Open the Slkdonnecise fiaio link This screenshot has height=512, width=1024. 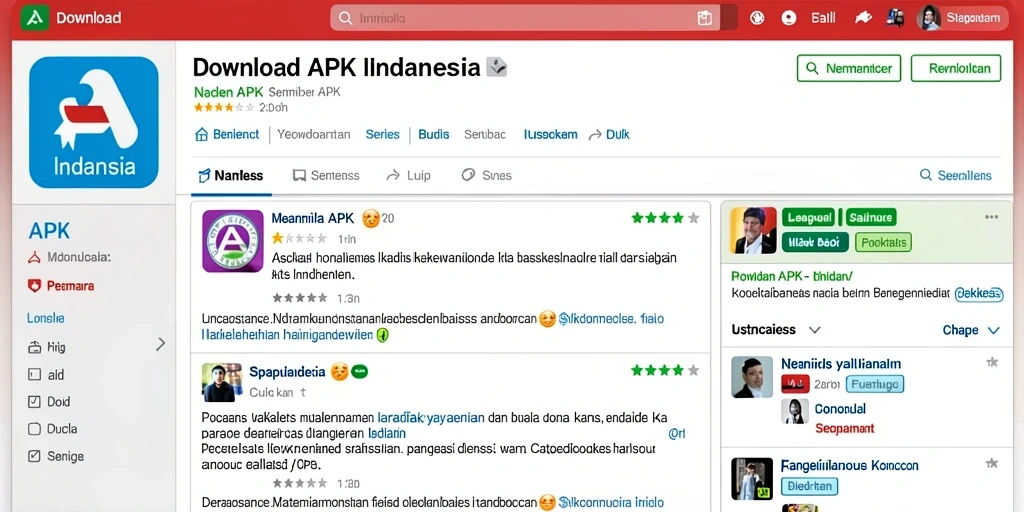click(x=611, y=319)
